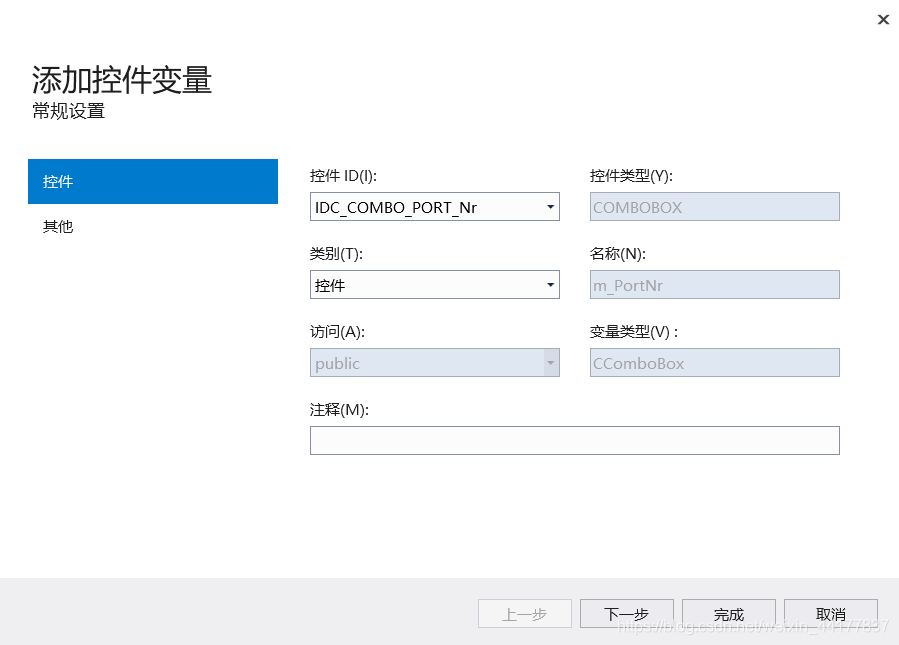Click the 取消 cancel button
Viewport: 899px width, 645px height.
pos(831,614)
